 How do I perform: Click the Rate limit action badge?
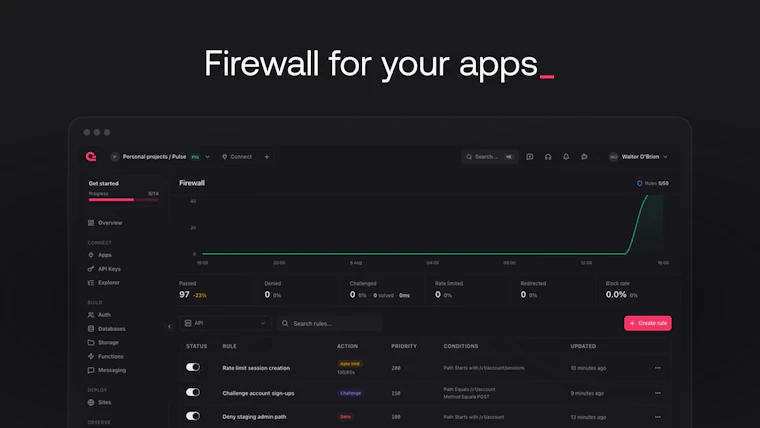point(349,364)
